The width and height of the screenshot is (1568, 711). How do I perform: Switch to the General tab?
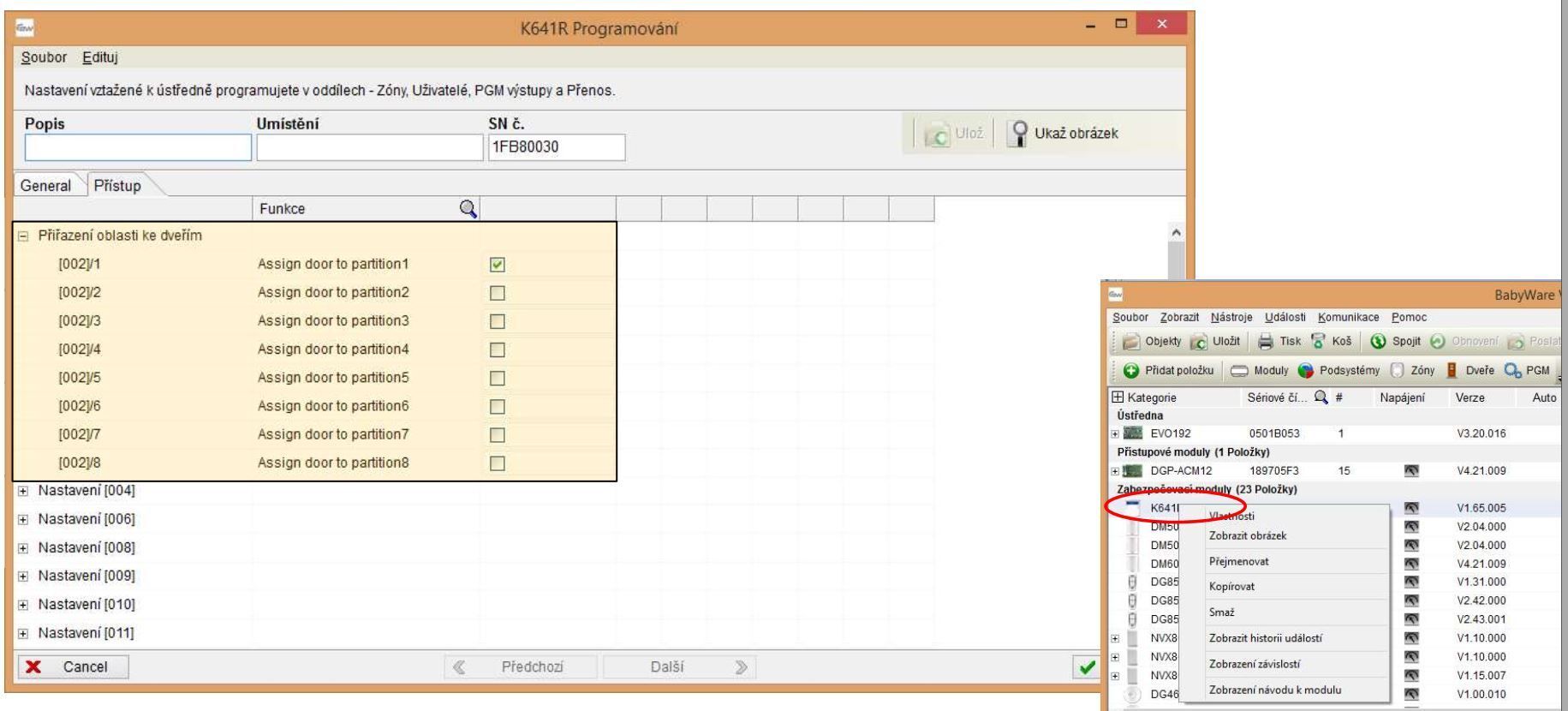[46, 186]
